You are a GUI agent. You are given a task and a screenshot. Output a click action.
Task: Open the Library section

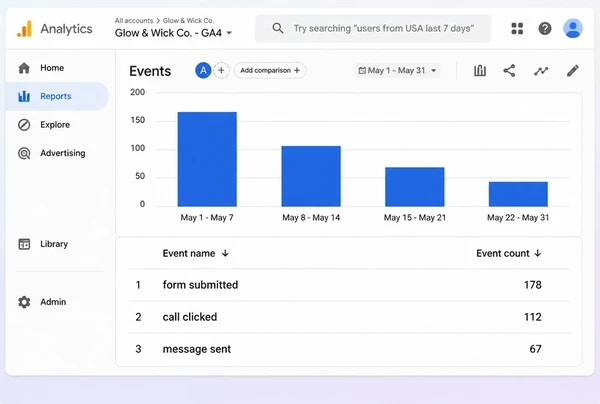point(57,244)
